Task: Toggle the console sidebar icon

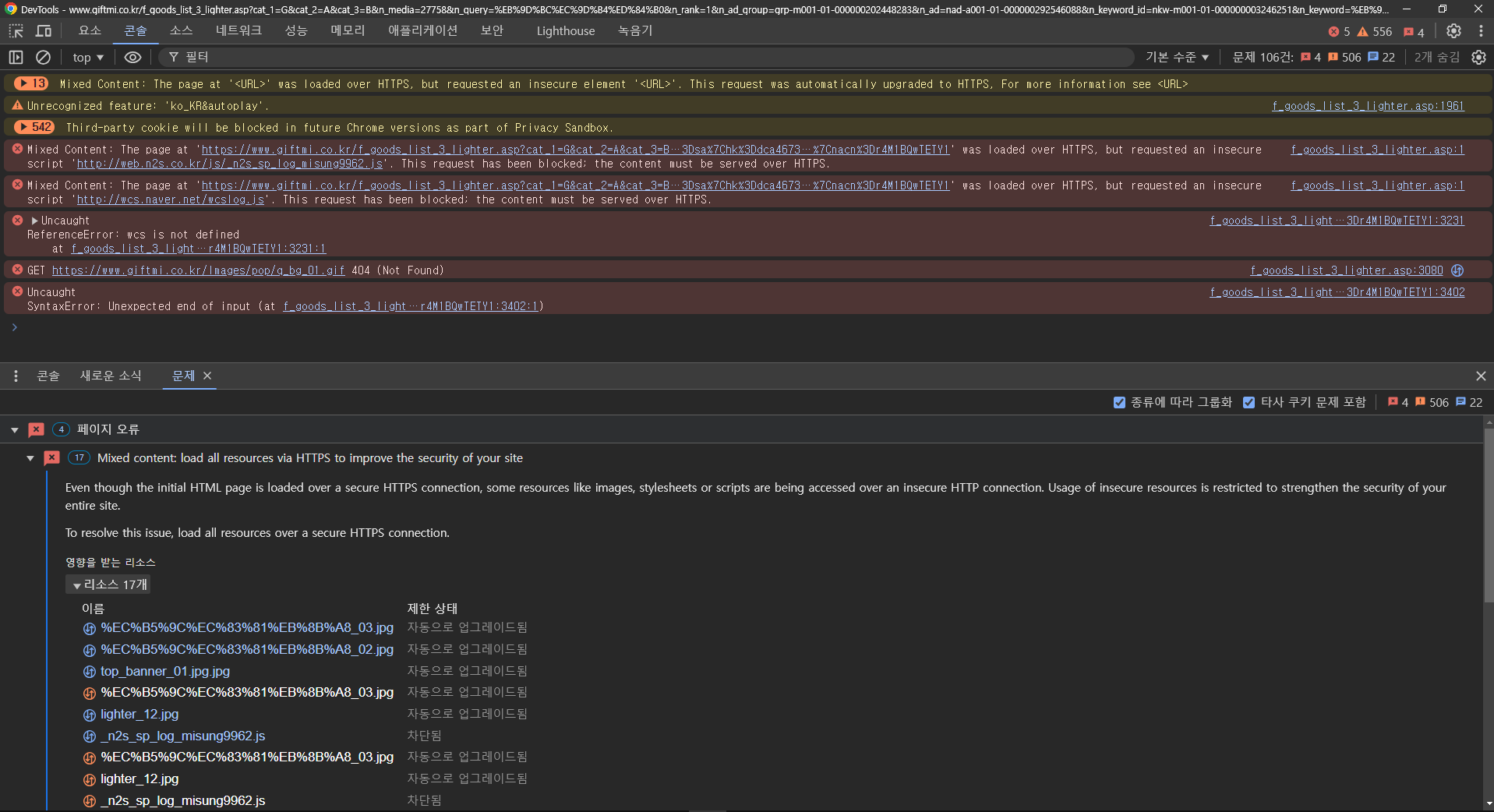Action: pos(16,57)
